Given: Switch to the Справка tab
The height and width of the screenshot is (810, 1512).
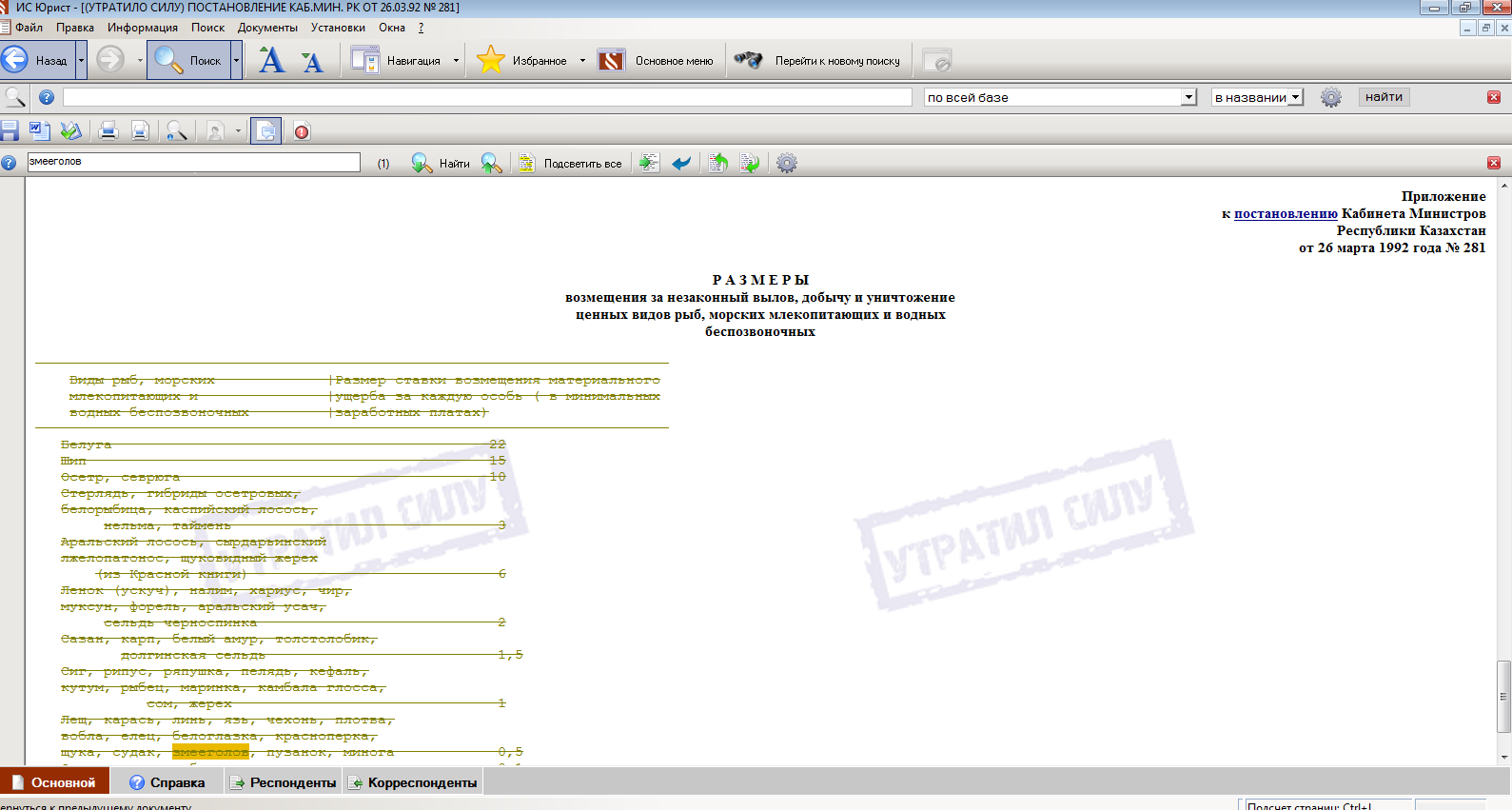Looking at the screenshot, I should 167,782.
